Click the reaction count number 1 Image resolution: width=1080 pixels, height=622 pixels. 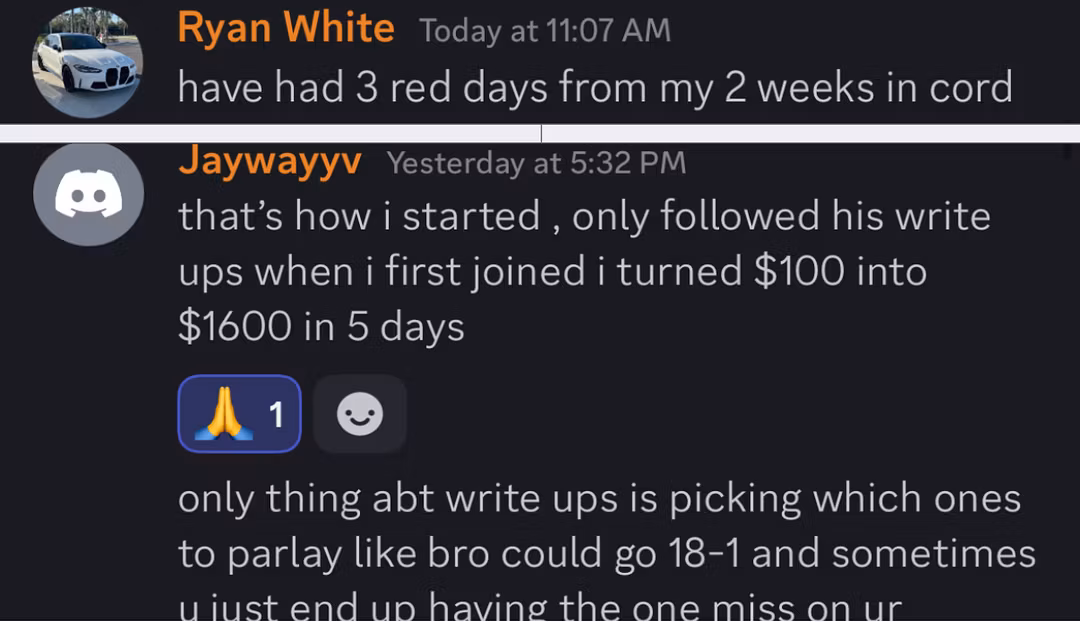pos(277,414)
